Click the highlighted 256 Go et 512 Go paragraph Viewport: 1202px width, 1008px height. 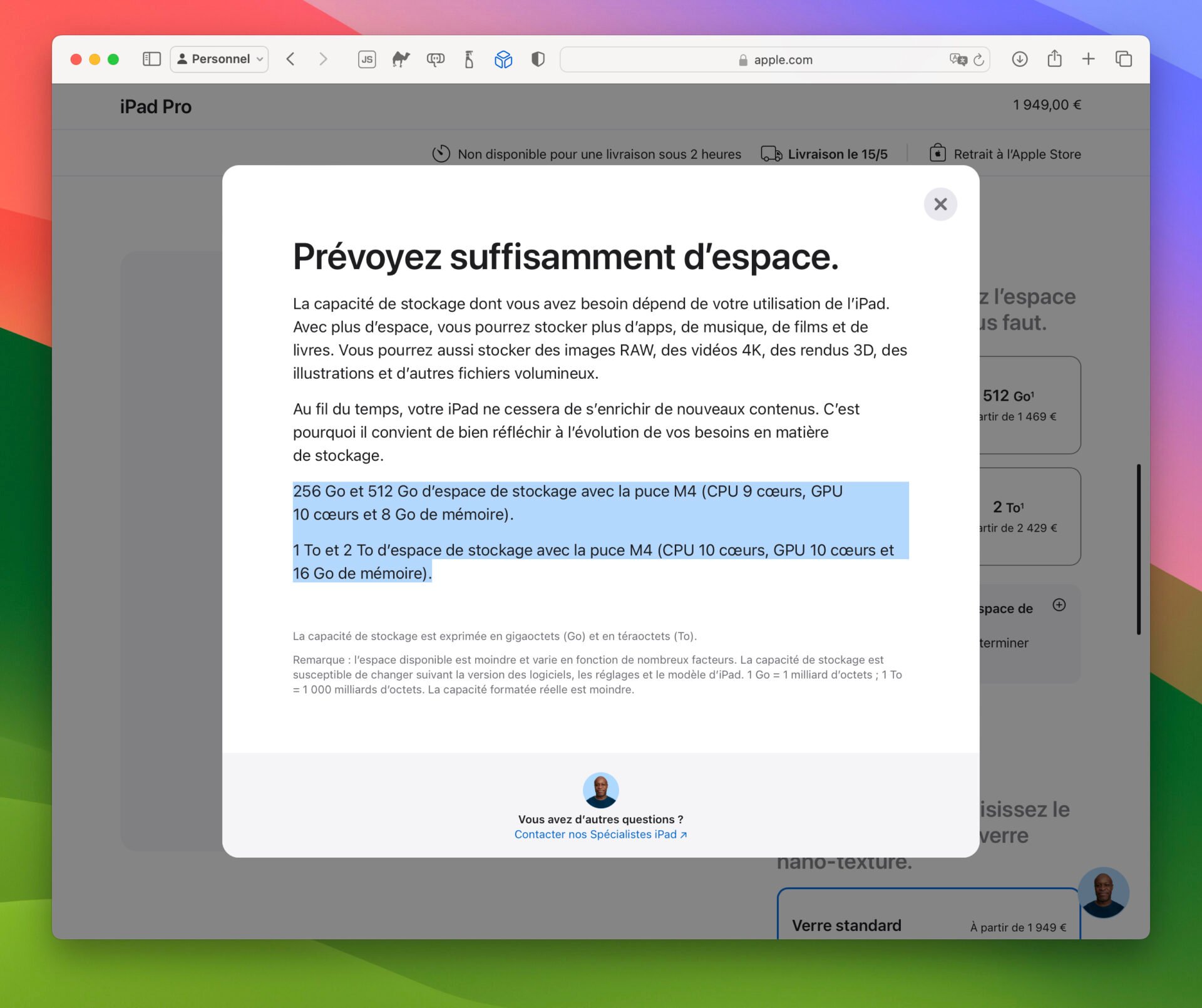(567, 503)
